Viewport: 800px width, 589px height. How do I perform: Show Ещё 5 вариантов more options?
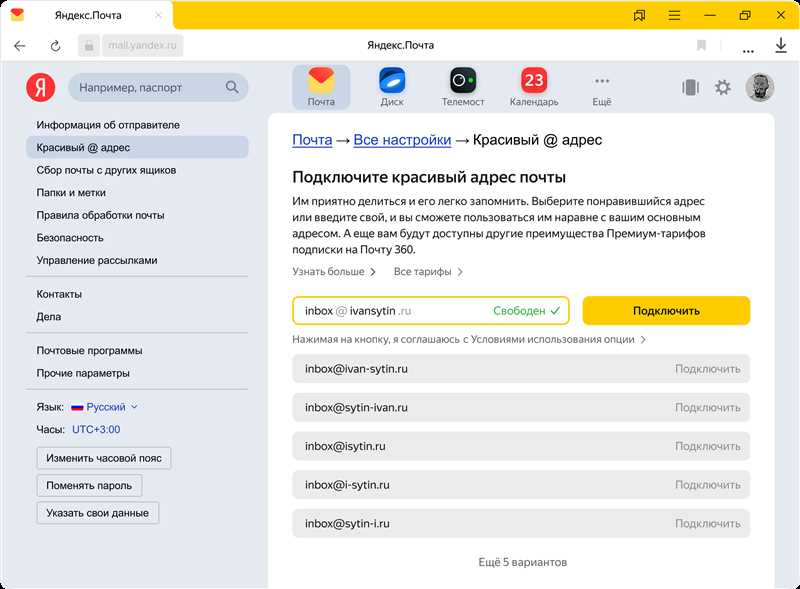pyautogui.click(x=522, y=562)
